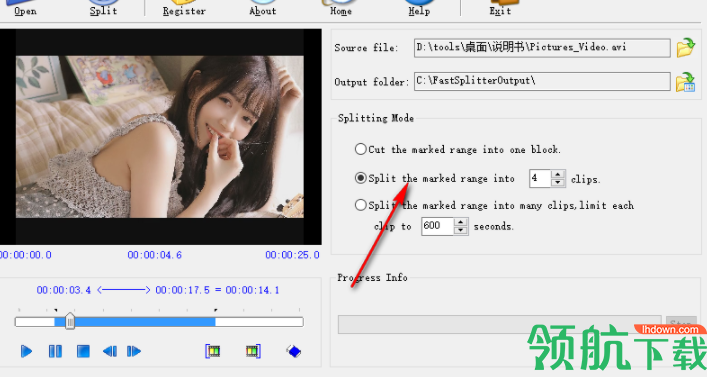707x377 pixels.
Task: Set the mark-in start point icon
Action: 213,351
